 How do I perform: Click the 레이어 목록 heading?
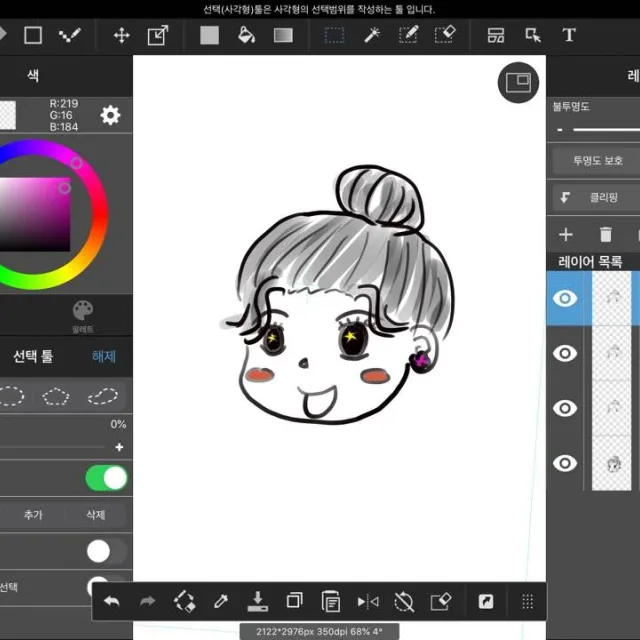click(x=590, y=262)
